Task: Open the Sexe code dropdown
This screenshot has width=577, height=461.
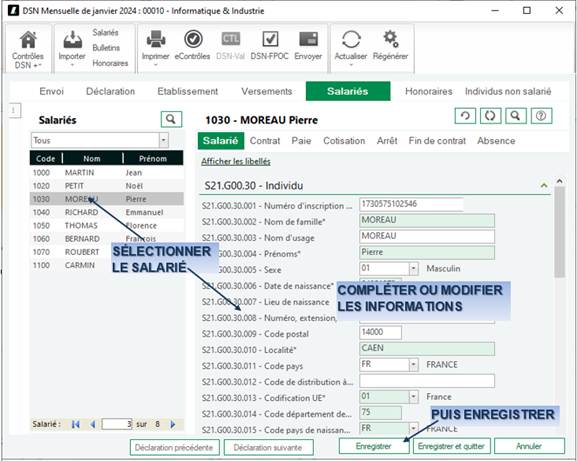Action: click(413, 268)
